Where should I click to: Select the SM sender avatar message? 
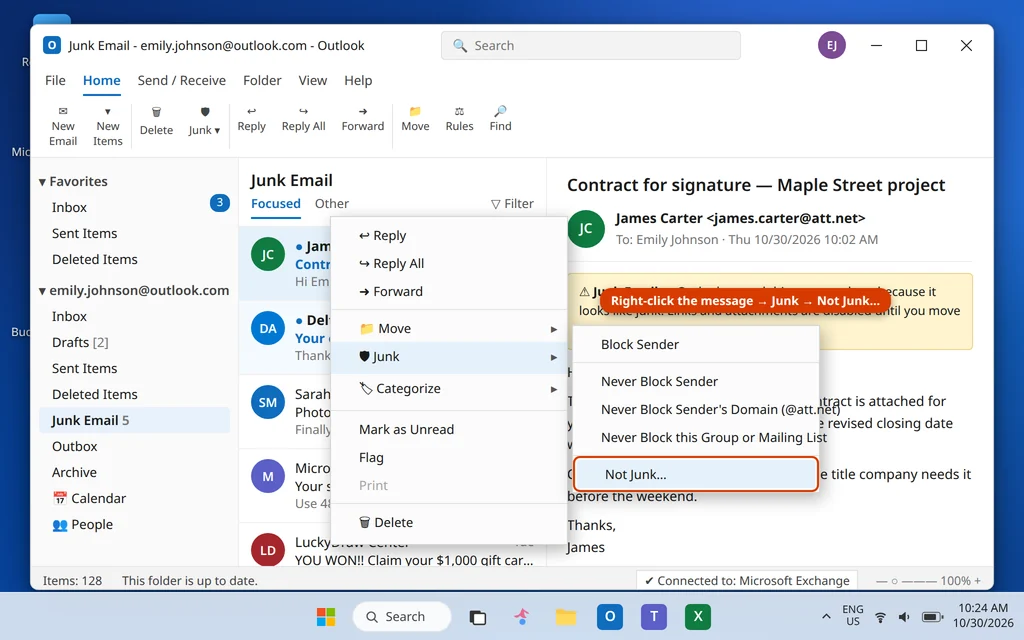click(268, 402)
